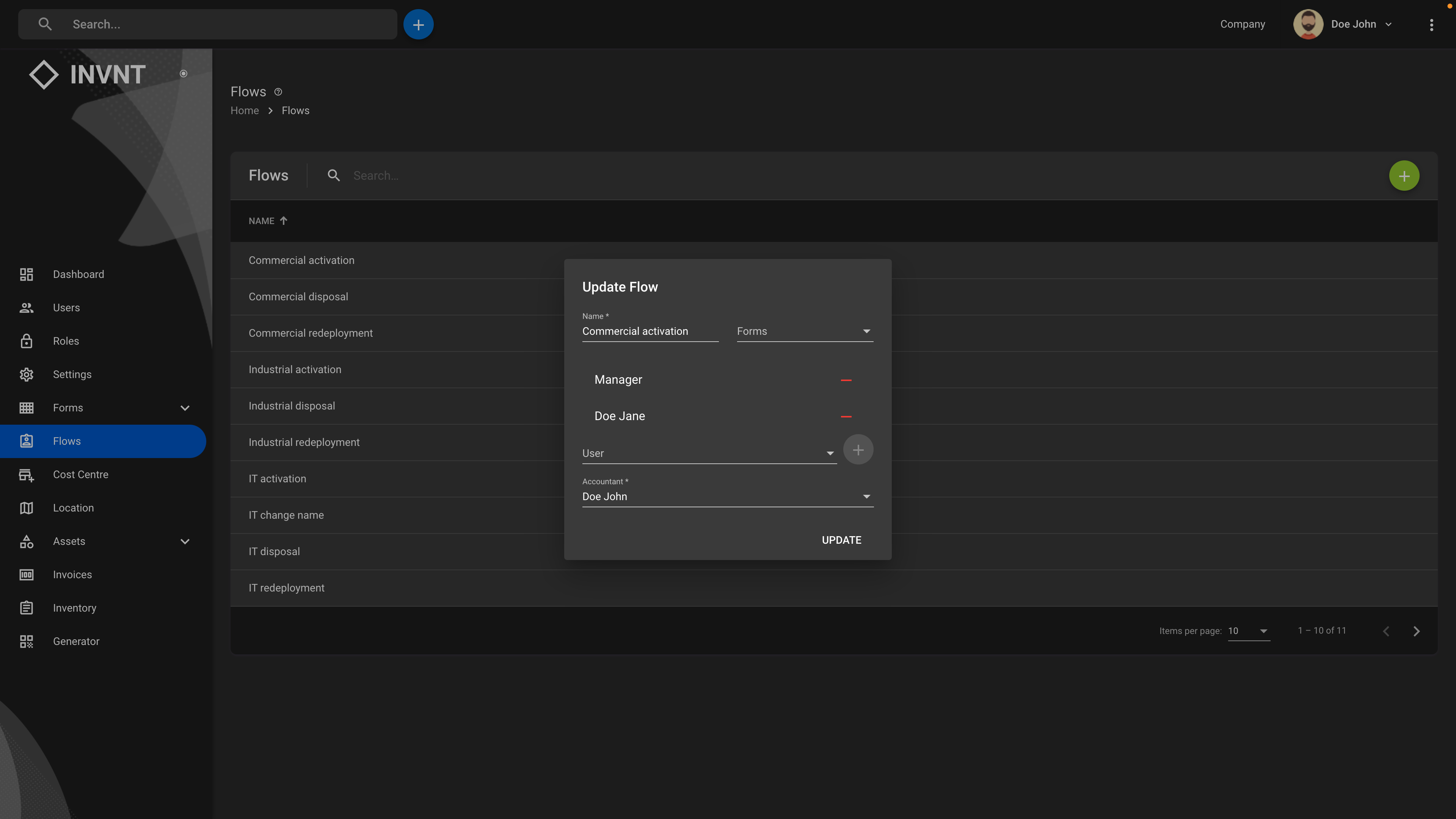The width and height of the screenshot is (1456, 819).
Task: Open the three-dot menu in top bar
Action: pyautogui.click(x=1431, y=24)
